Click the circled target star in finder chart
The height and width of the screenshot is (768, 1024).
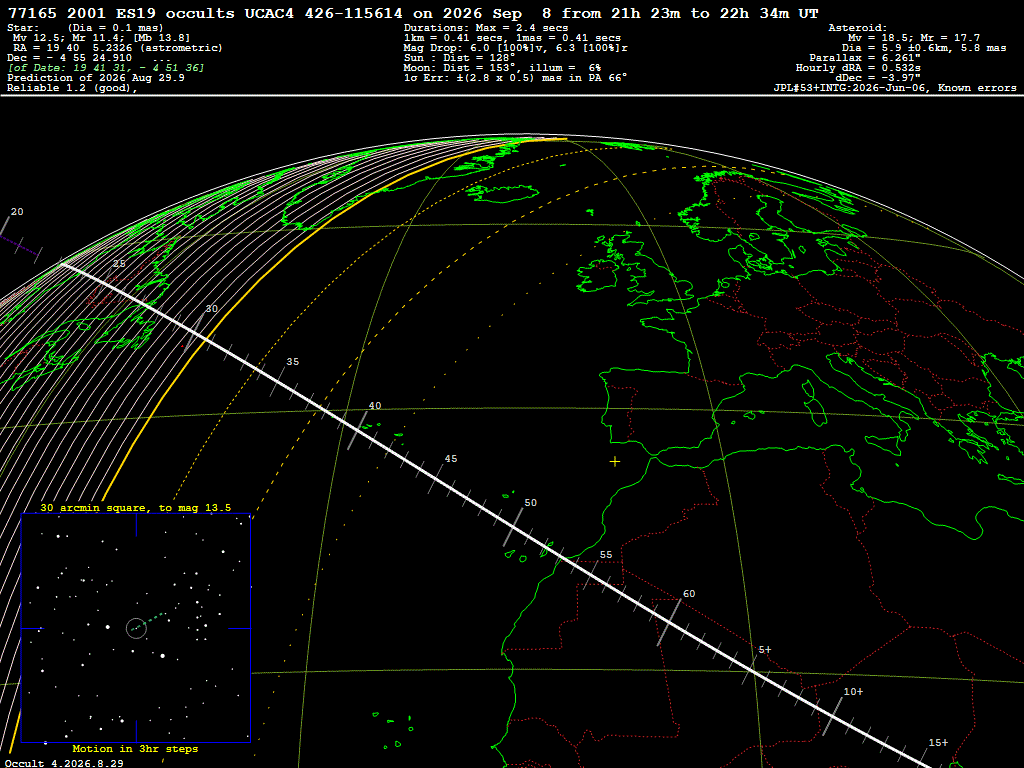click(136, 628)
